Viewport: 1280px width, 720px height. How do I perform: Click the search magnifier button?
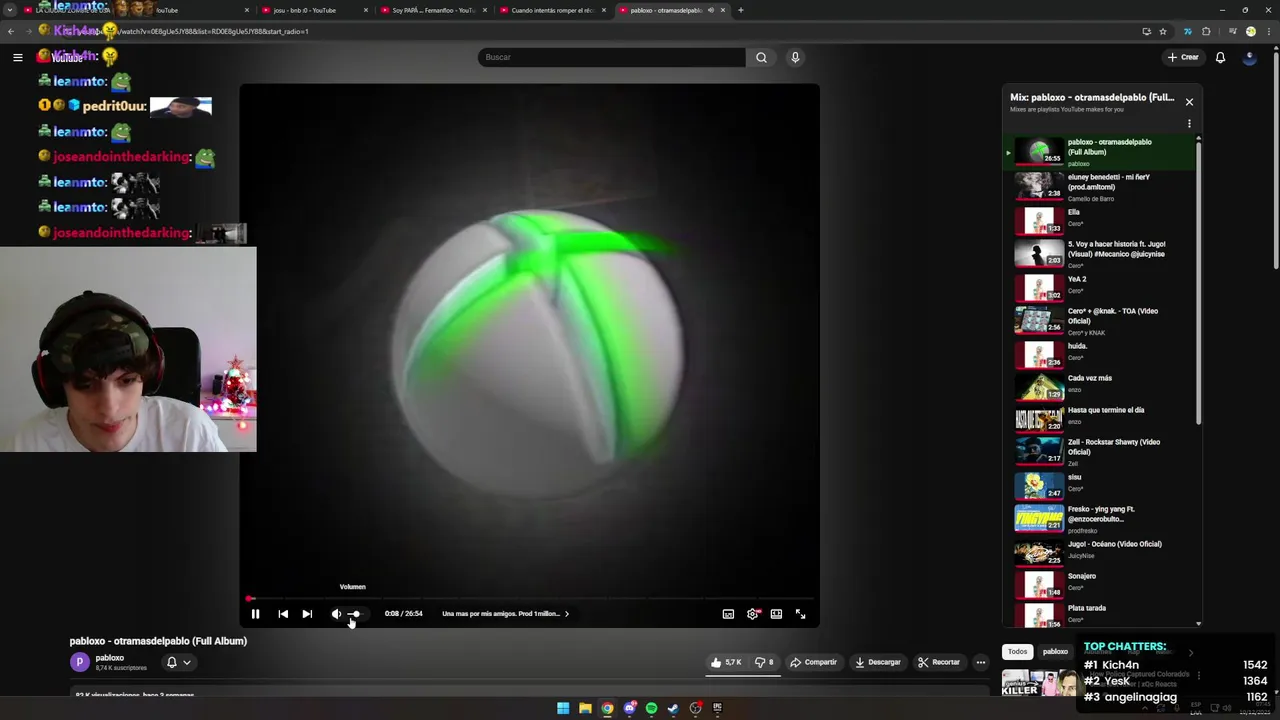click(761, 57)
